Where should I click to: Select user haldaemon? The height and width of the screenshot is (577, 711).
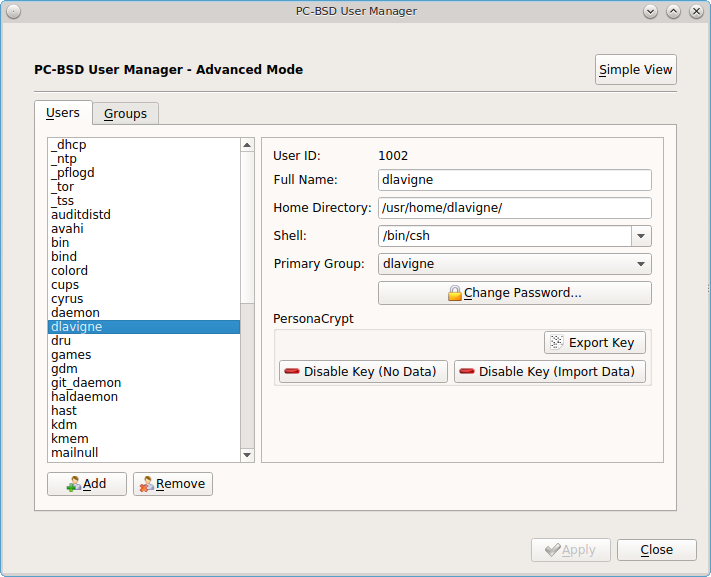coord(144,397)
